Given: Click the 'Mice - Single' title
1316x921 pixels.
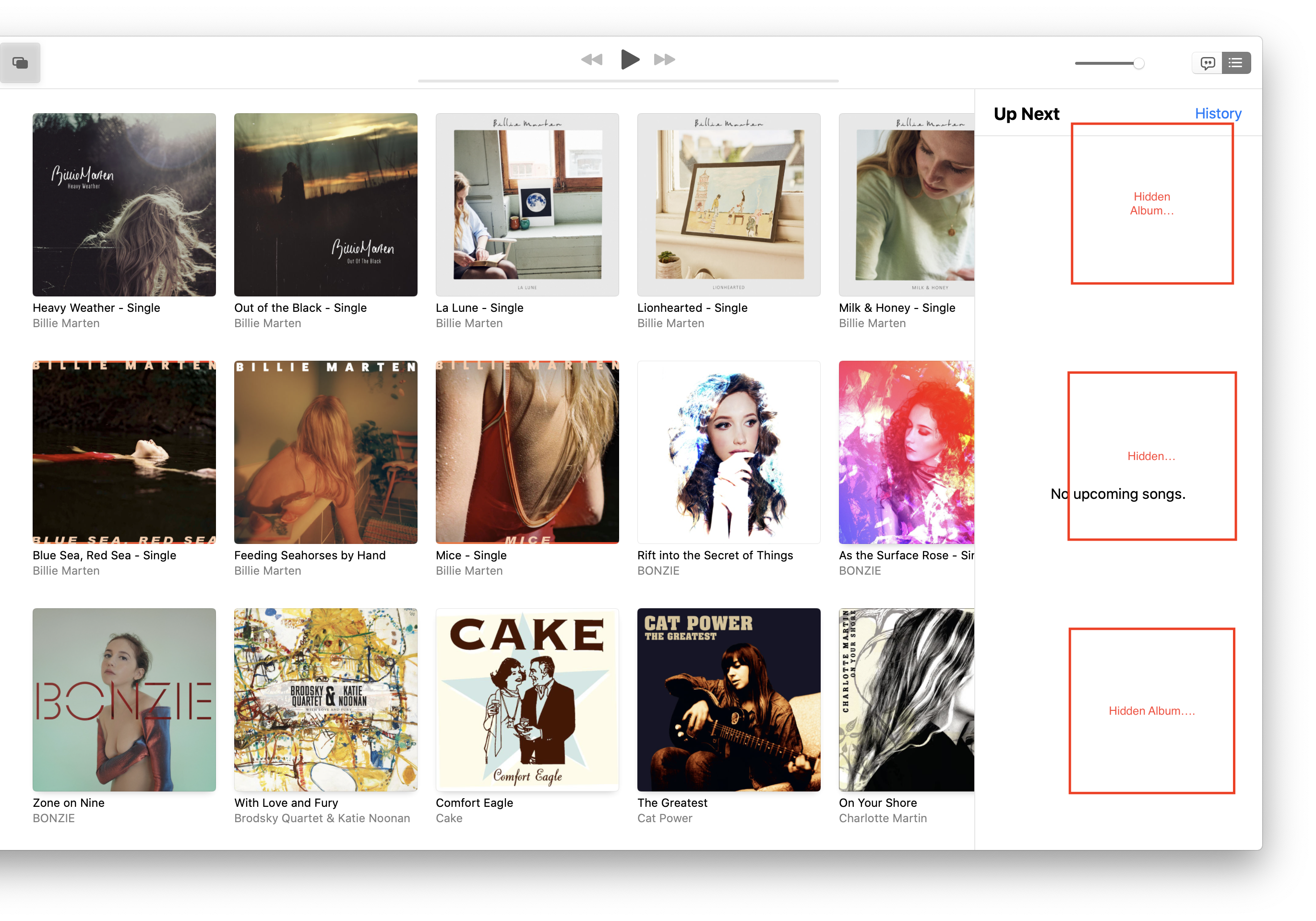Looking at the screenshot, I should pyautogui.click(x=471, y=555).
